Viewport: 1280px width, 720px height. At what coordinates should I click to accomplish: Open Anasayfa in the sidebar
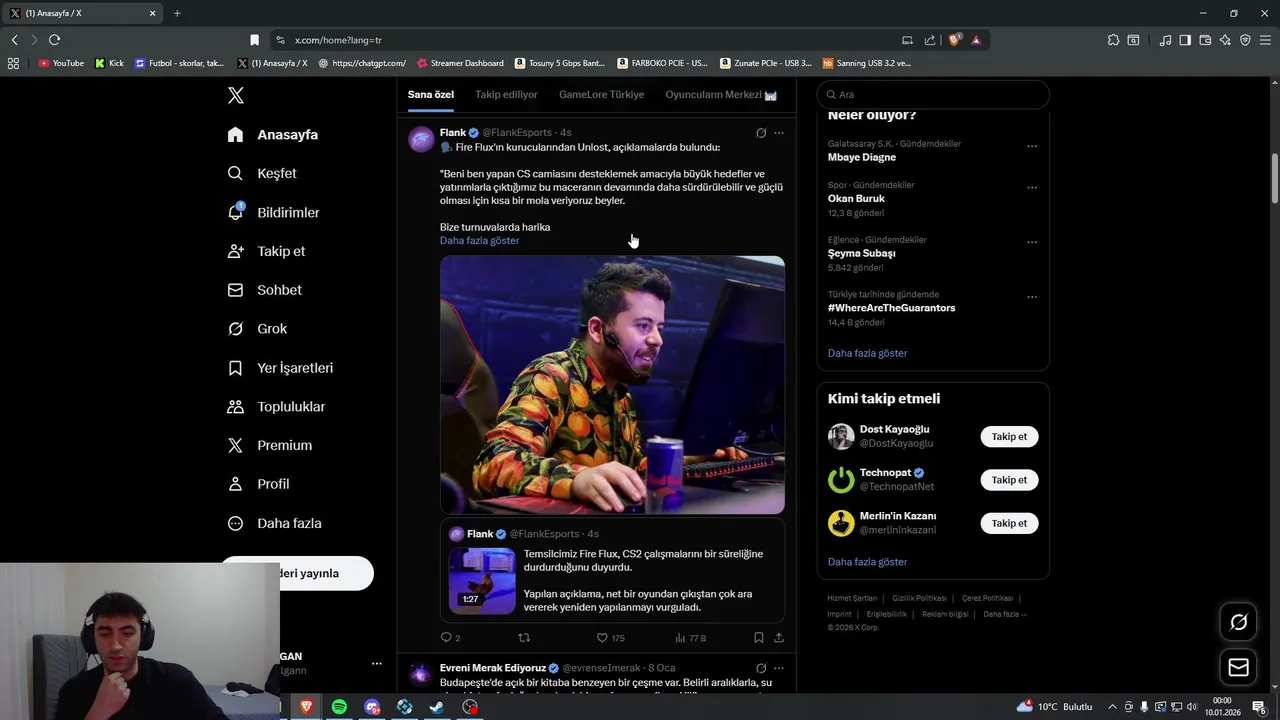click(273, 135)
